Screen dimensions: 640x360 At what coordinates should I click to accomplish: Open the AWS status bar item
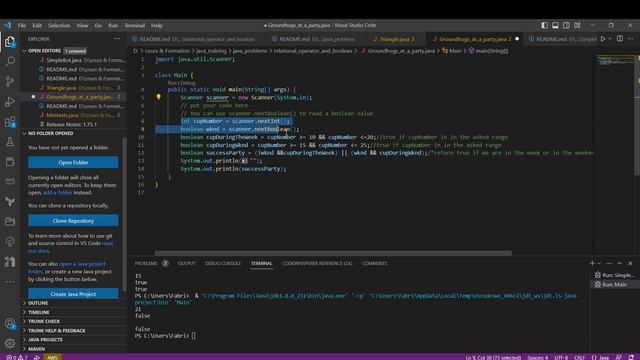(52, 357)
